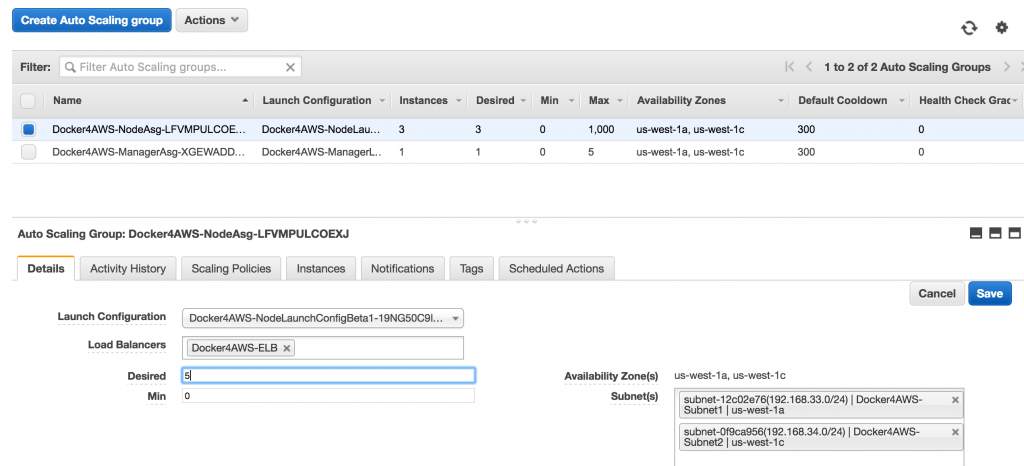This screenshot has height=466, width=1024.
Task: Open the settings gear icon
Action: click(1001, 27)
